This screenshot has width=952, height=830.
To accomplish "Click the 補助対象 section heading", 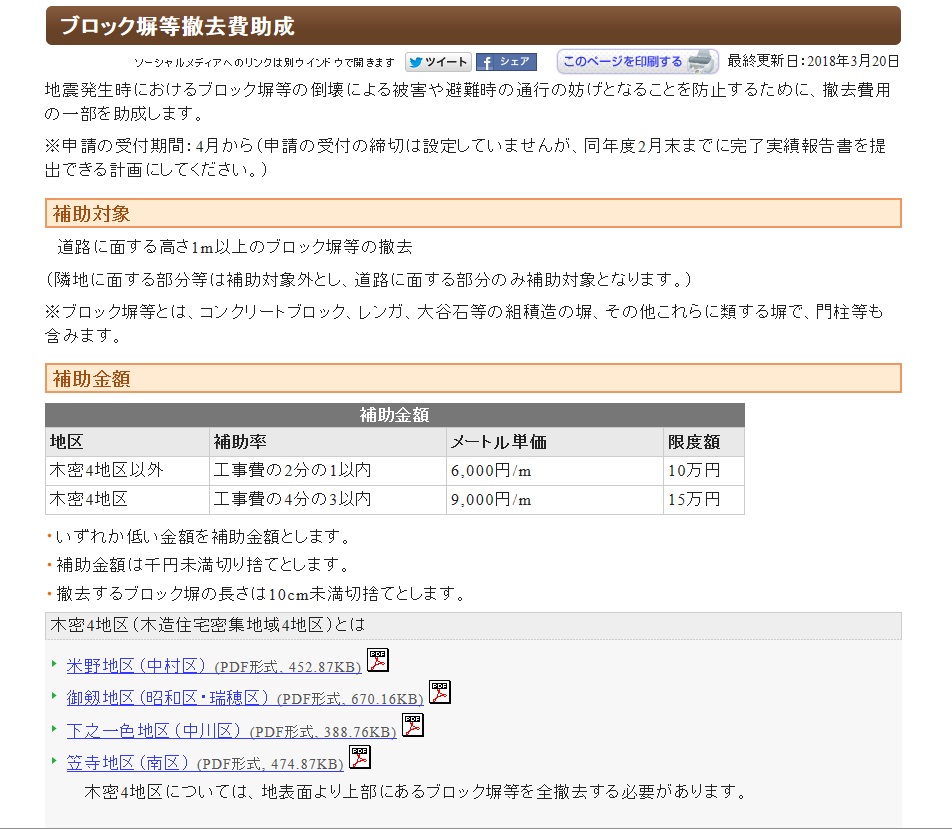I will point(473,213).
